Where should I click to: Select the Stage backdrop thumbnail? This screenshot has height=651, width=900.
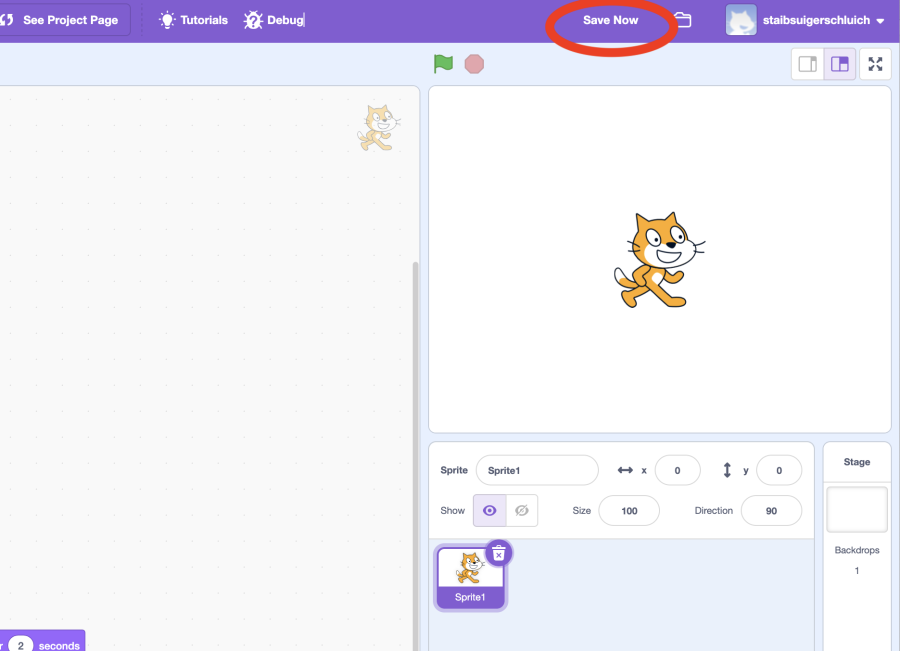[x=857, y=510]
